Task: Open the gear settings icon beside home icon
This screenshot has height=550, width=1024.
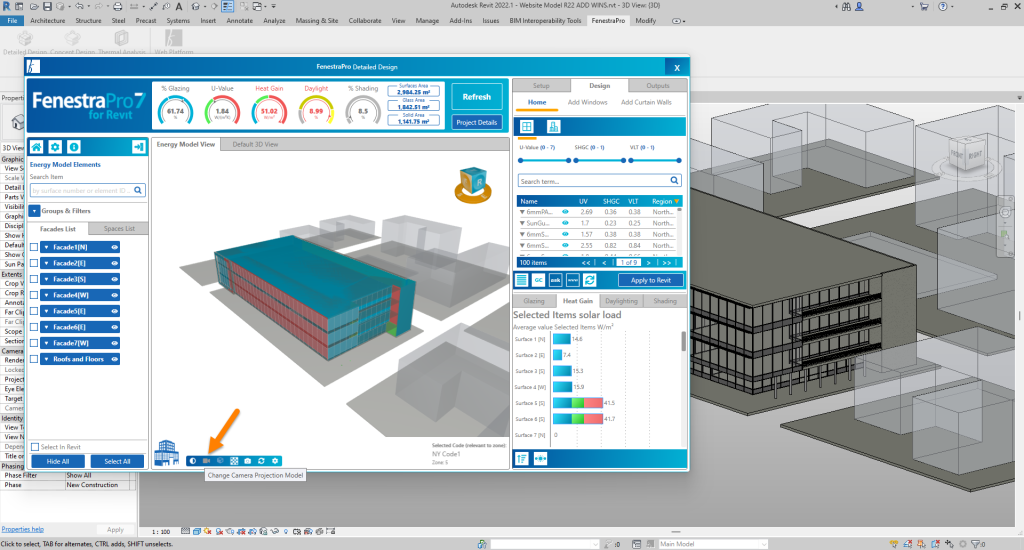Action: pos(56,147)
